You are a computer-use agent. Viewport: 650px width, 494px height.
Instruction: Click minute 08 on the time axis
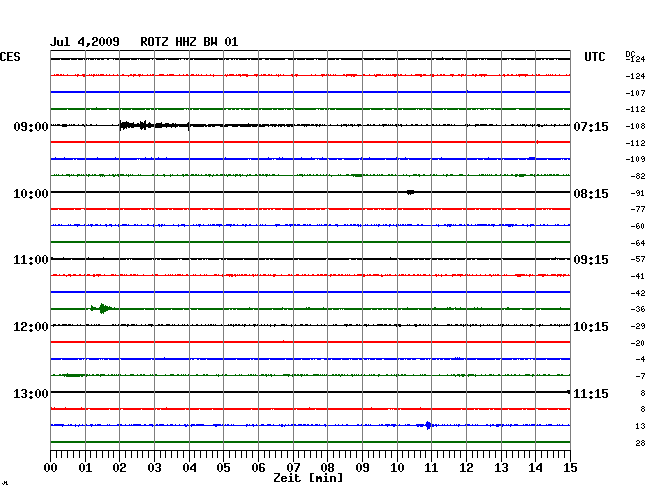click(x=327, y=468)
